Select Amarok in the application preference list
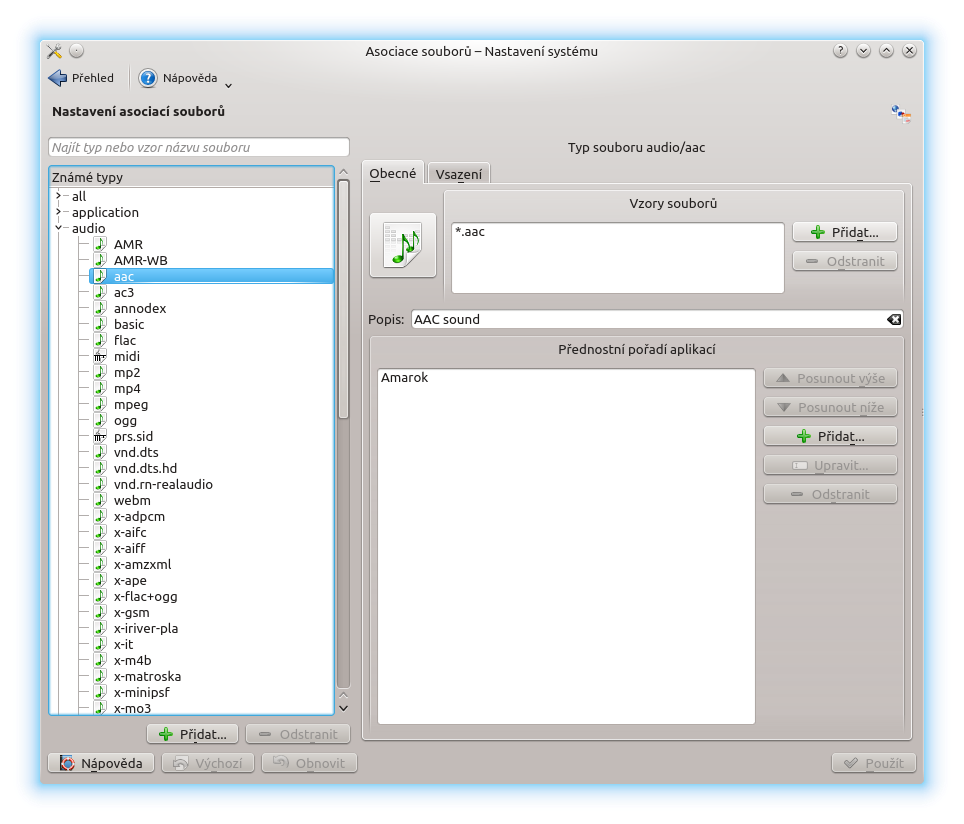 (405, 378)
